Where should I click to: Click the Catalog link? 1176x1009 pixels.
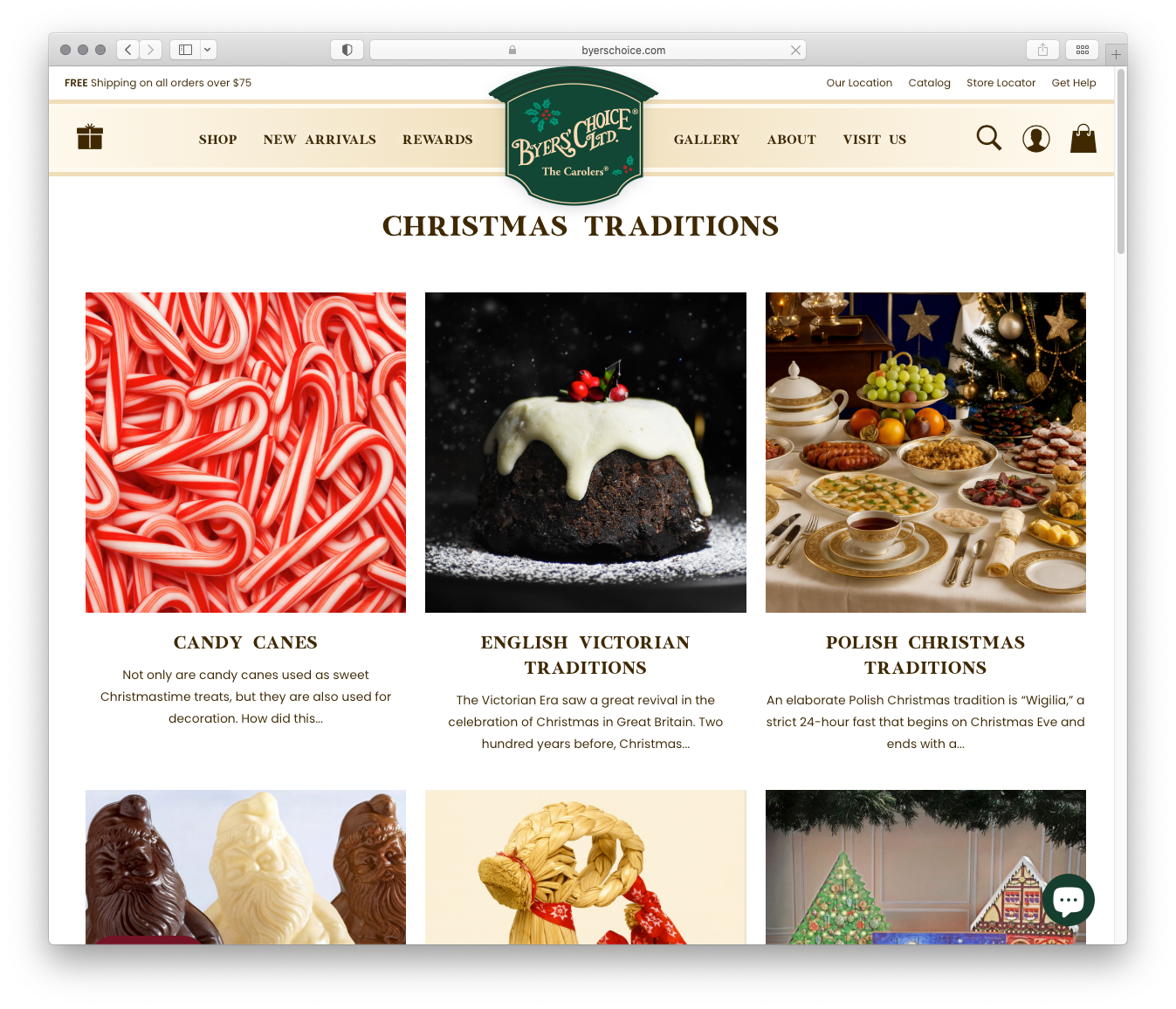(x=929, y=83)
